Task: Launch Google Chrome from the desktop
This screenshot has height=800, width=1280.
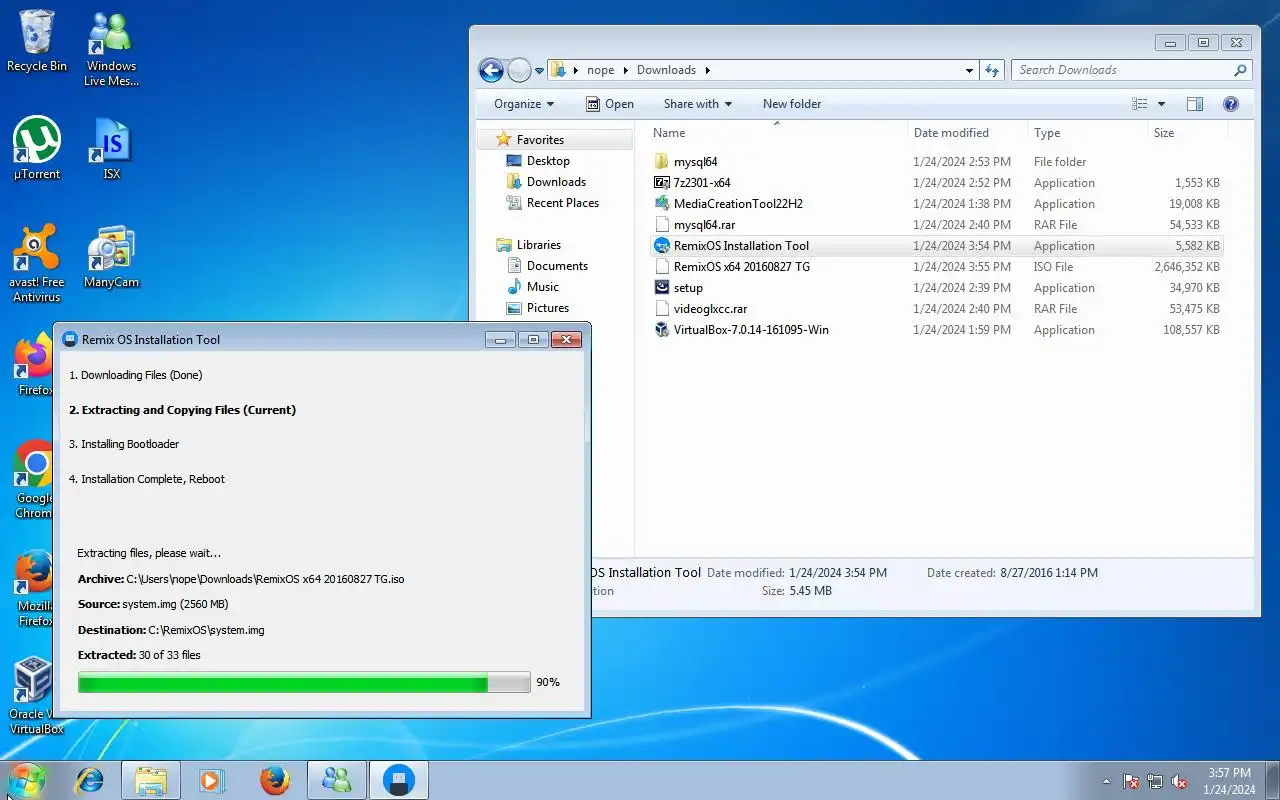Action: [33, 479]
